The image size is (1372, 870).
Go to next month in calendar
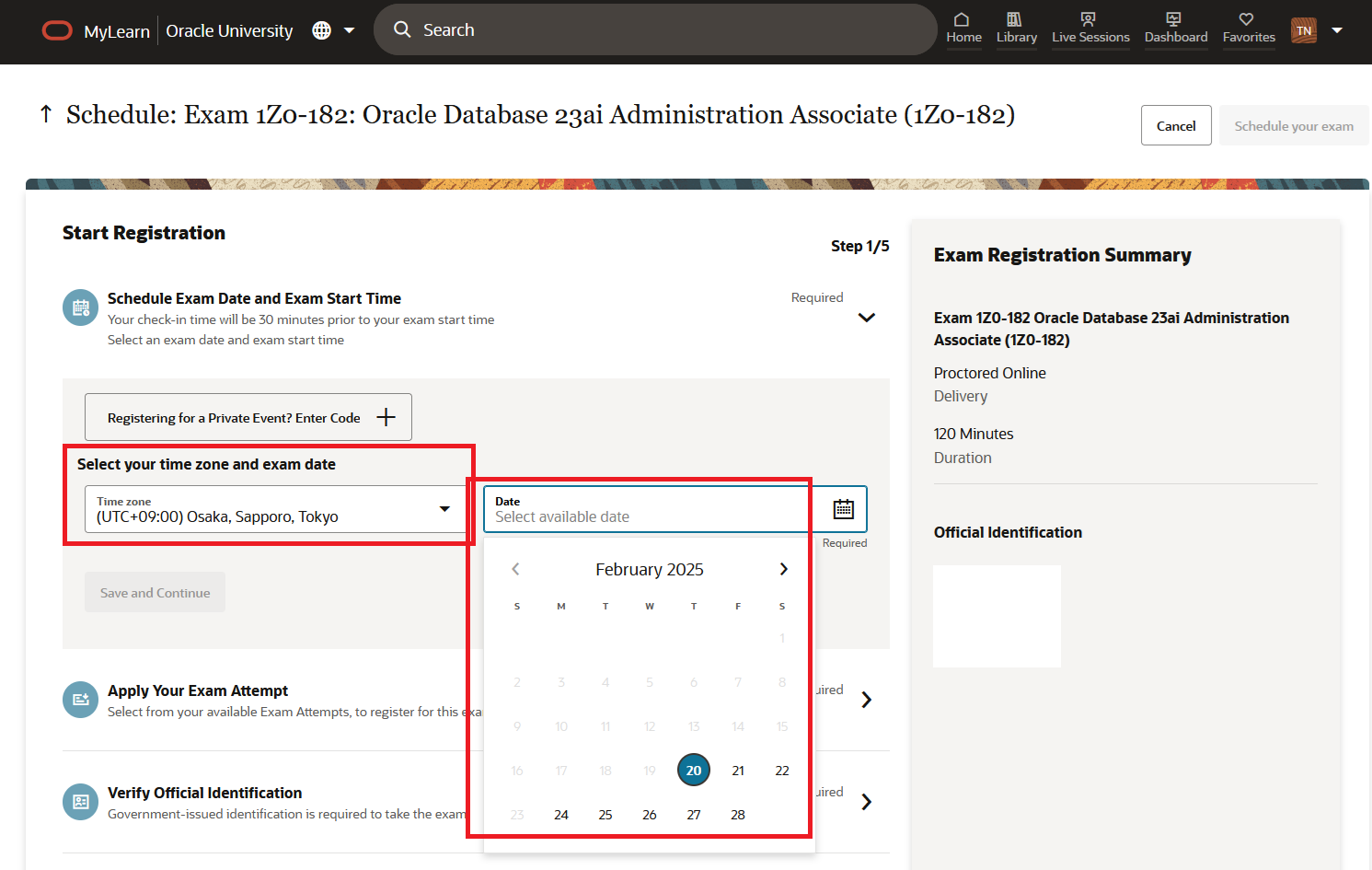(x=783, y=569)
